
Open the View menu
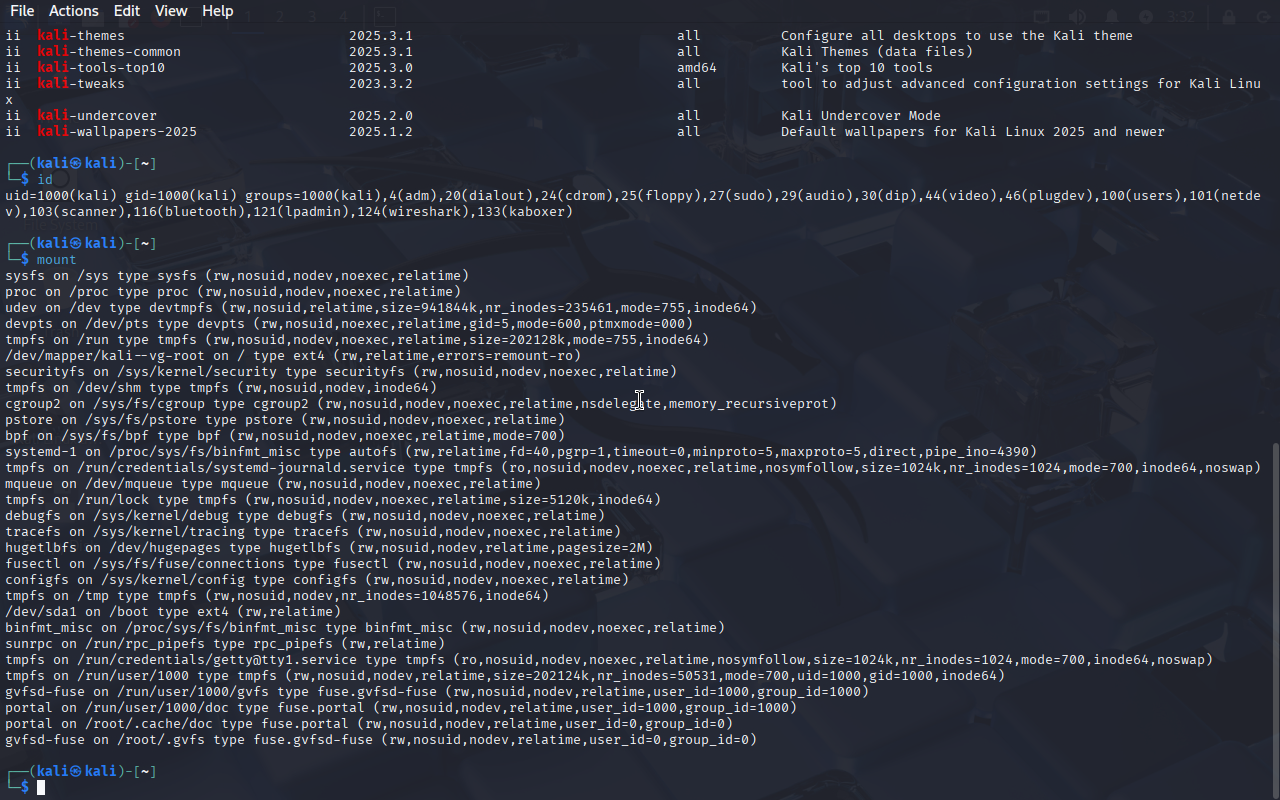point(171,11)
